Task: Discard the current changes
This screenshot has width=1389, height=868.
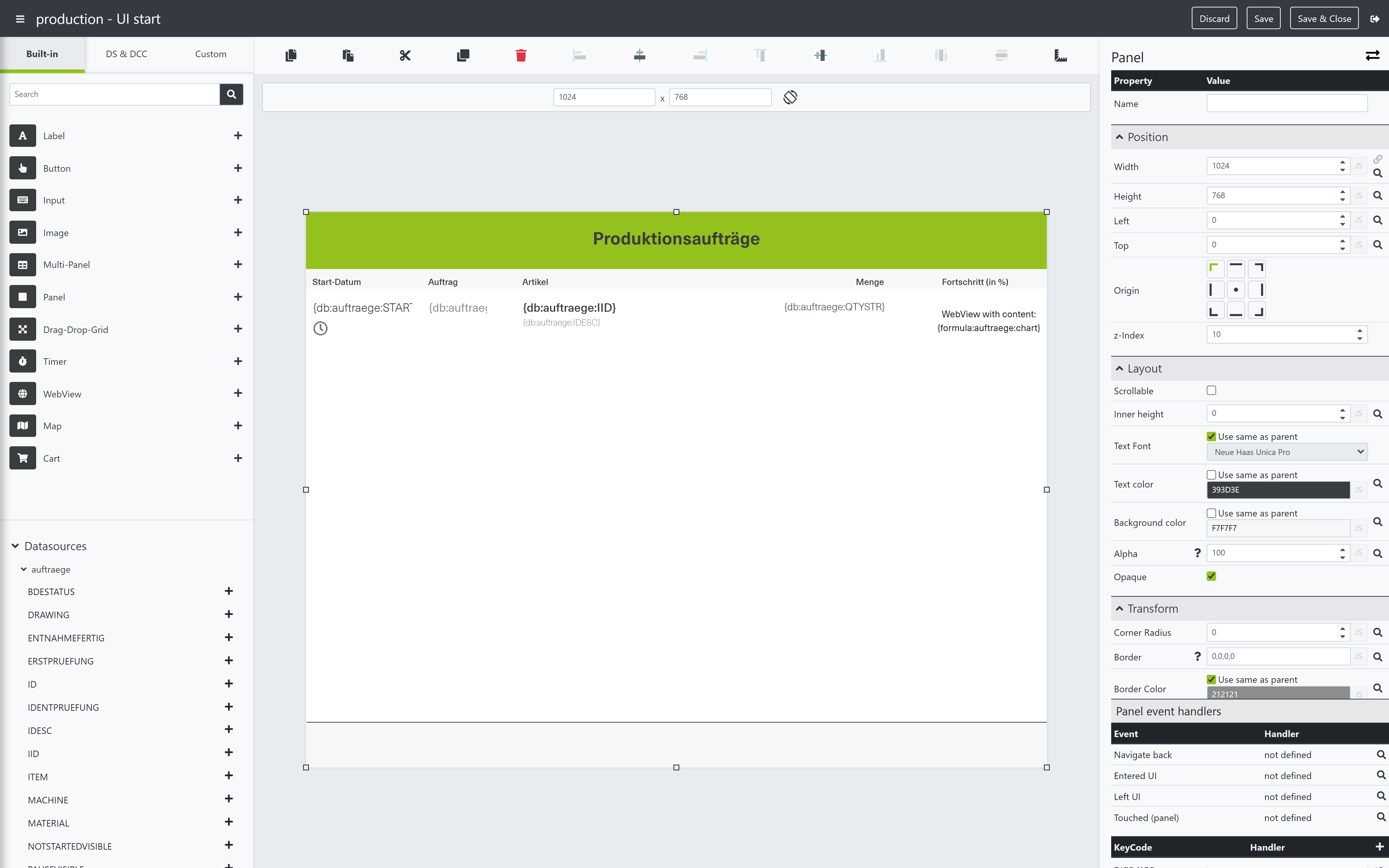Action: (1214, 18)
